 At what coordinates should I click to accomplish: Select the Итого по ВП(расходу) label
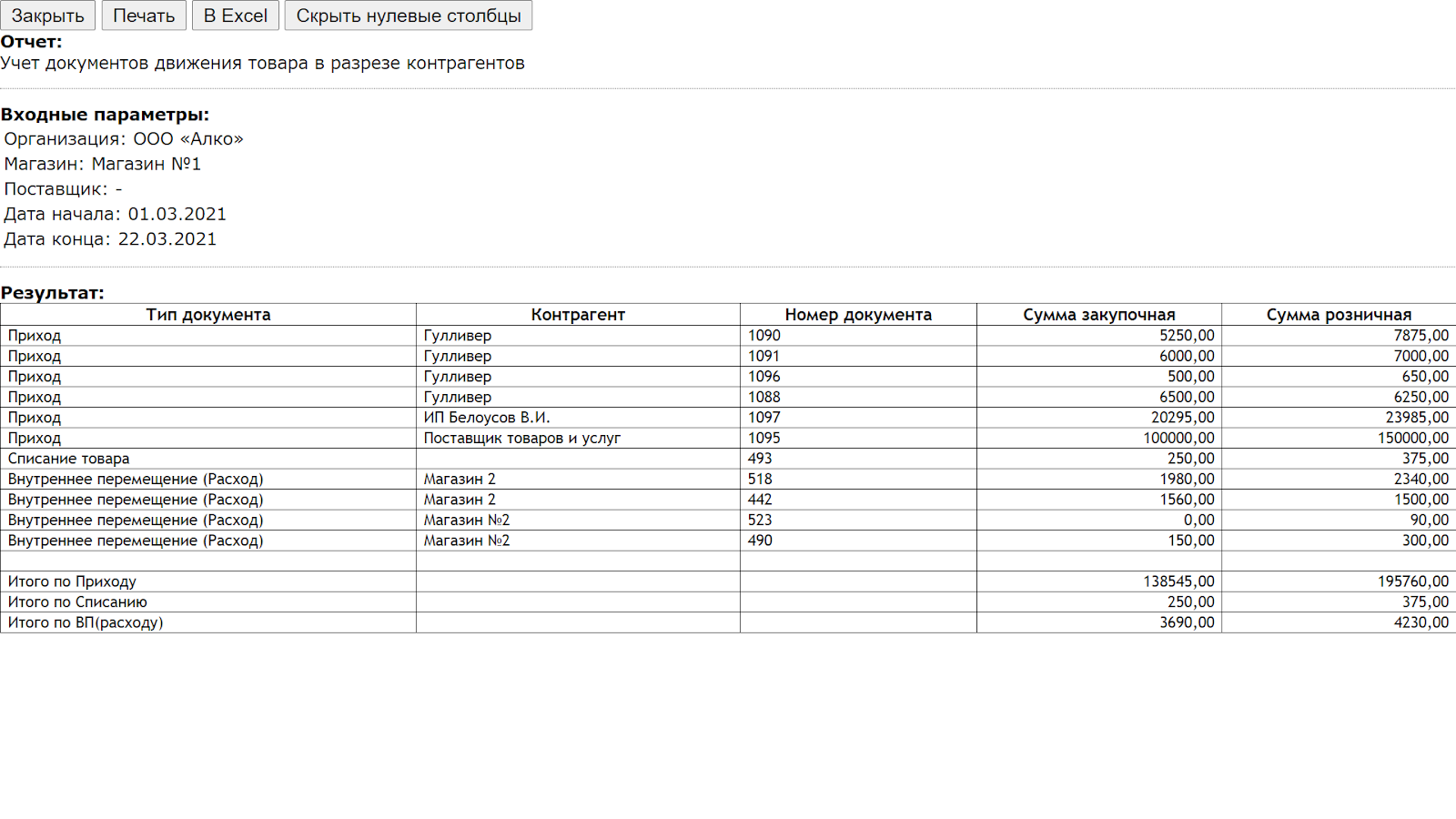point(86,622)
